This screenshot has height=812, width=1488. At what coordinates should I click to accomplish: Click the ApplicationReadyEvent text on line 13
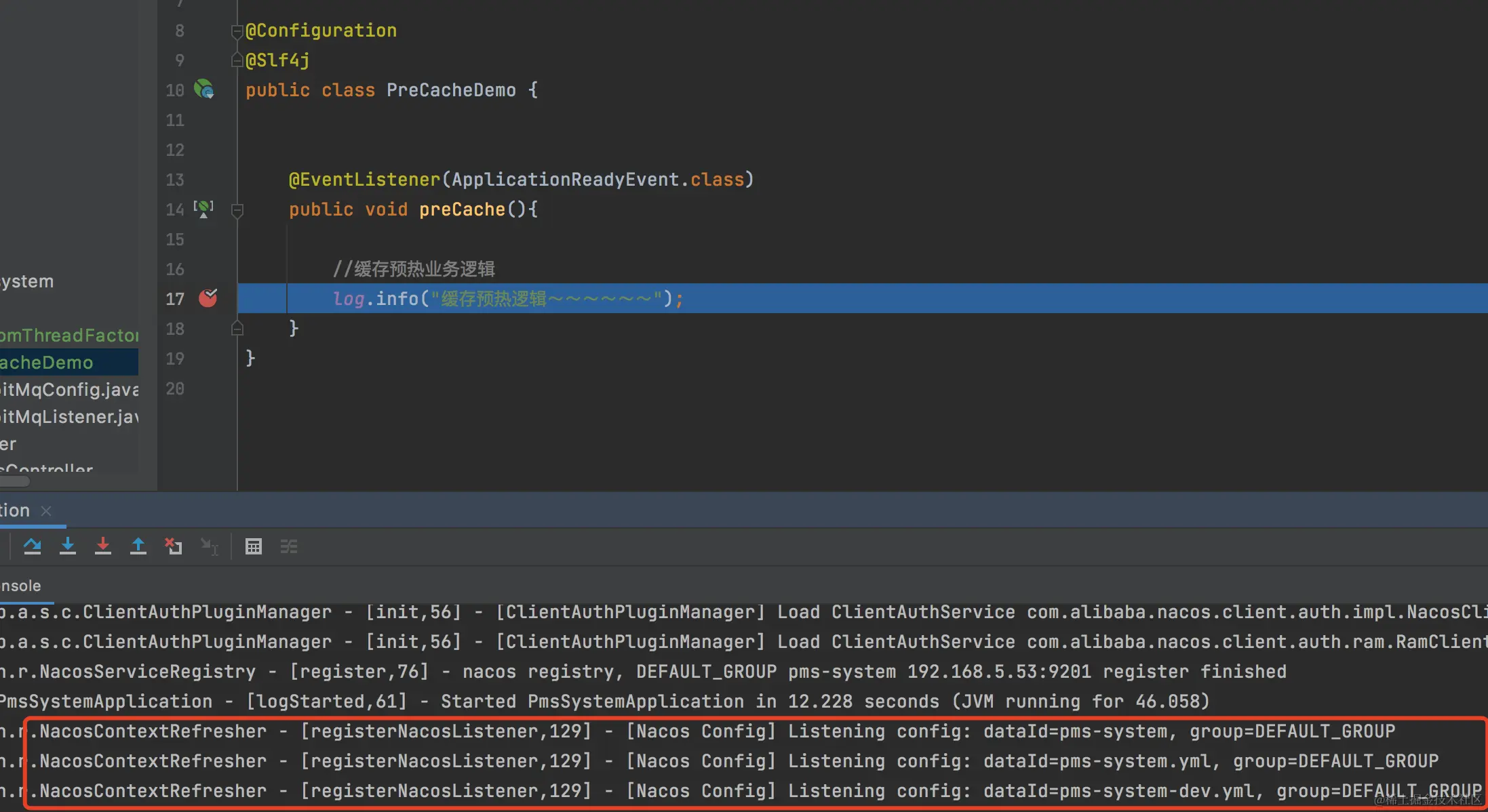566,180
